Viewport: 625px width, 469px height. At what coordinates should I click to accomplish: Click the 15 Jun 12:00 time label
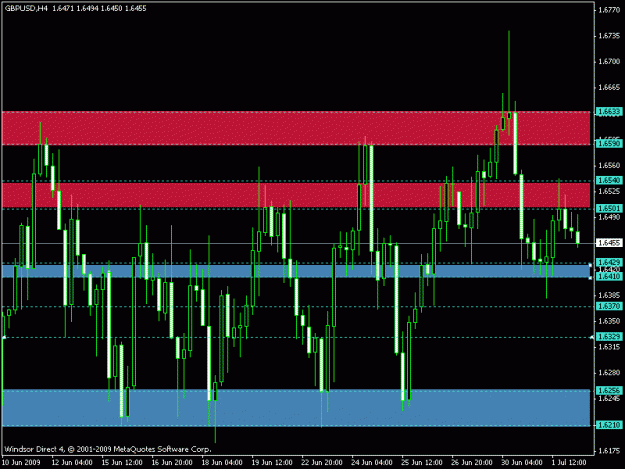click(x=122, y=463)
